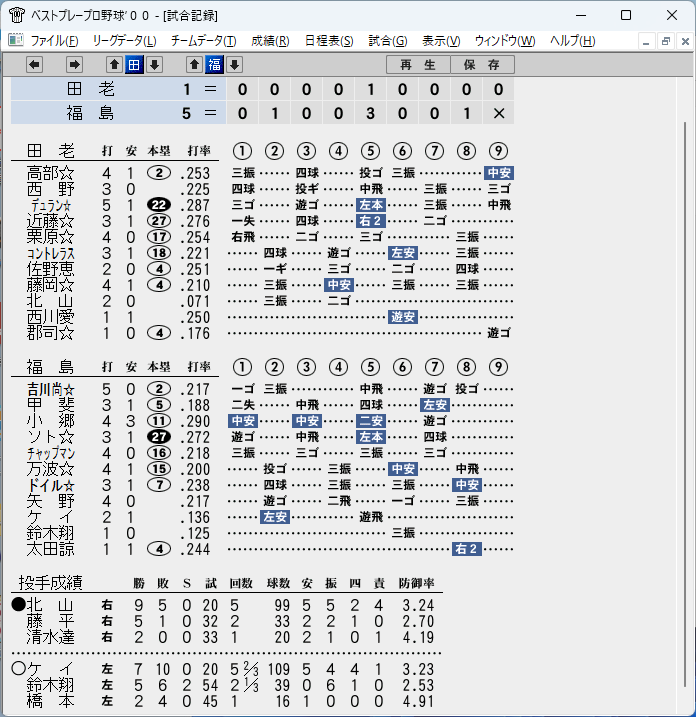The width and height of the screenshot is (696, 717).
Task: Open the ファイル(F) menu
Action: pyautogui.click(x=54, y=41)
